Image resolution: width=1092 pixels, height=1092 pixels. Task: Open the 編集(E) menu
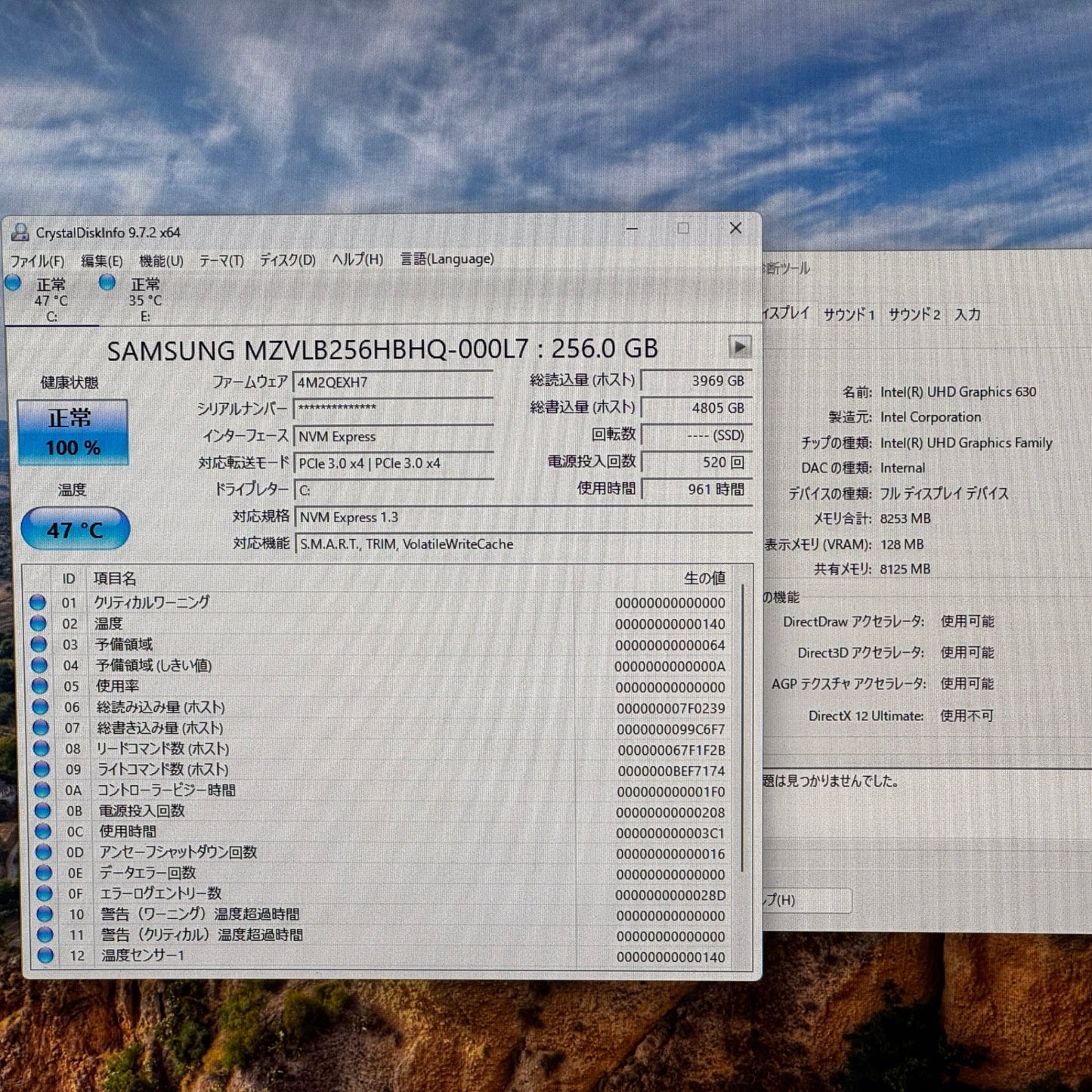click(101, 261)
